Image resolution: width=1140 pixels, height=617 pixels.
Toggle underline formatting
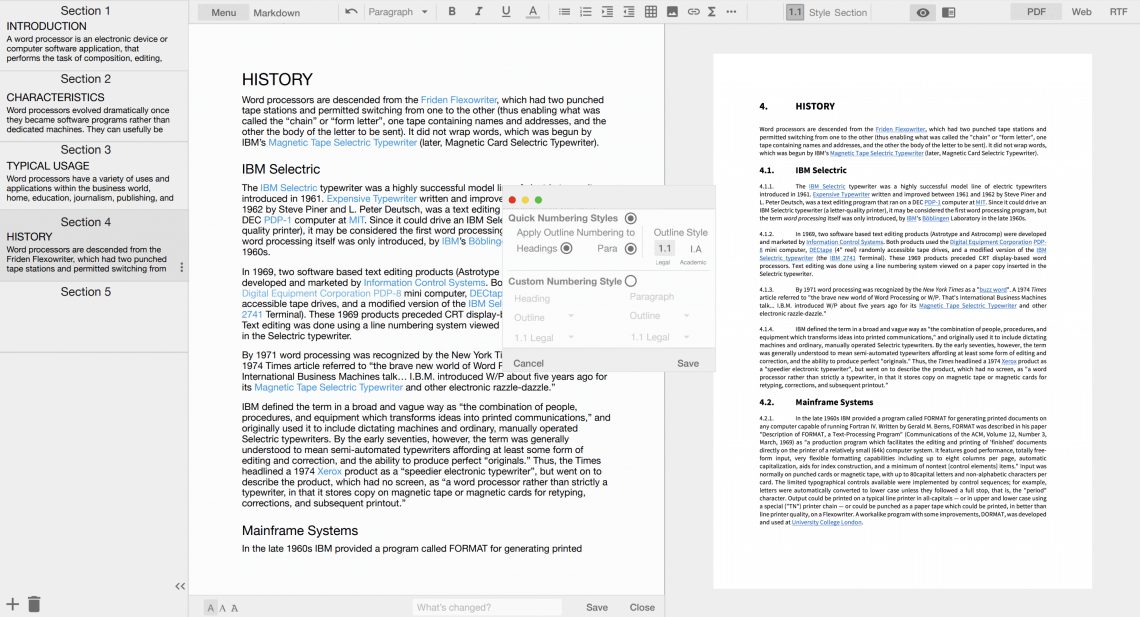coord(505,12)
